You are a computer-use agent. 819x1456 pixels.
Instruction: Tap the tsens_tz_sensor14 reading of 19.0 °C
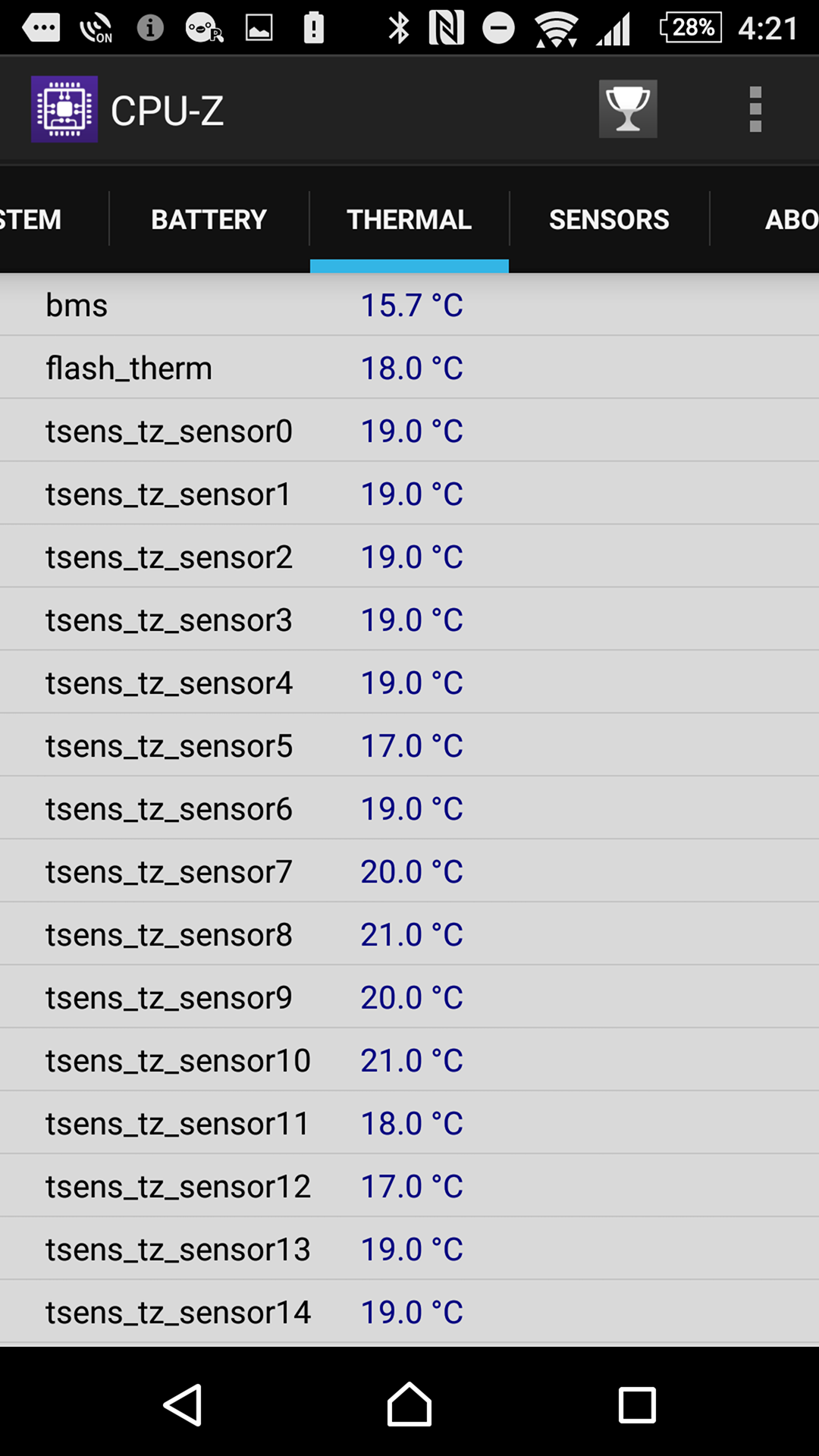coord(412,1312)
